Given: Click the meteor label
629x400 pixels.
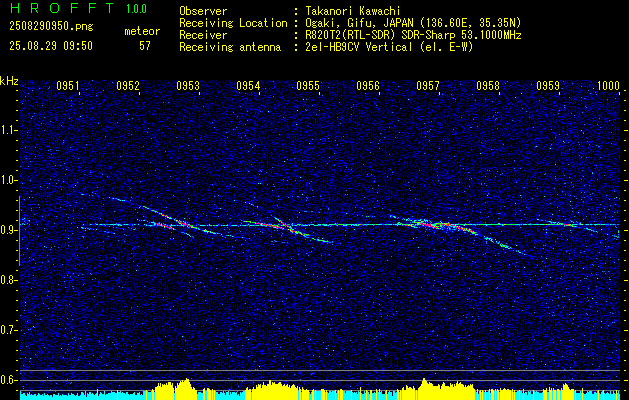Looking at the screenshot, I should [142, 31].
